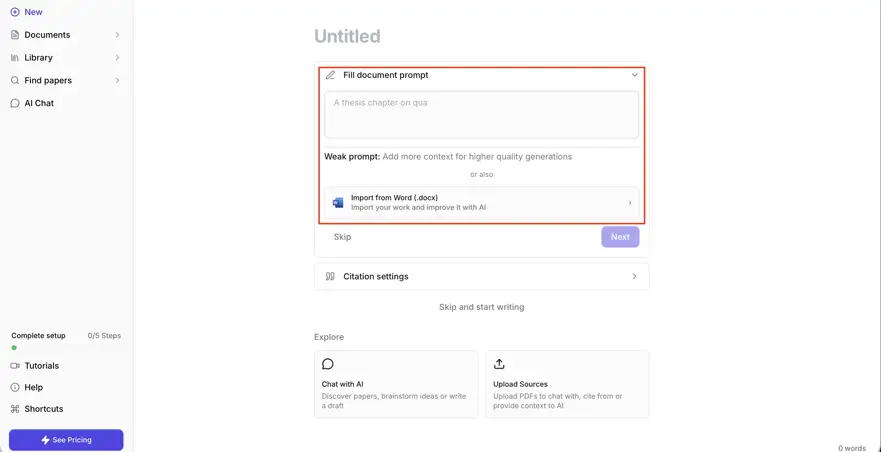Expand the Citation settings chevron
The height and width of the screenshot is (452, 881).
(634, 277)
